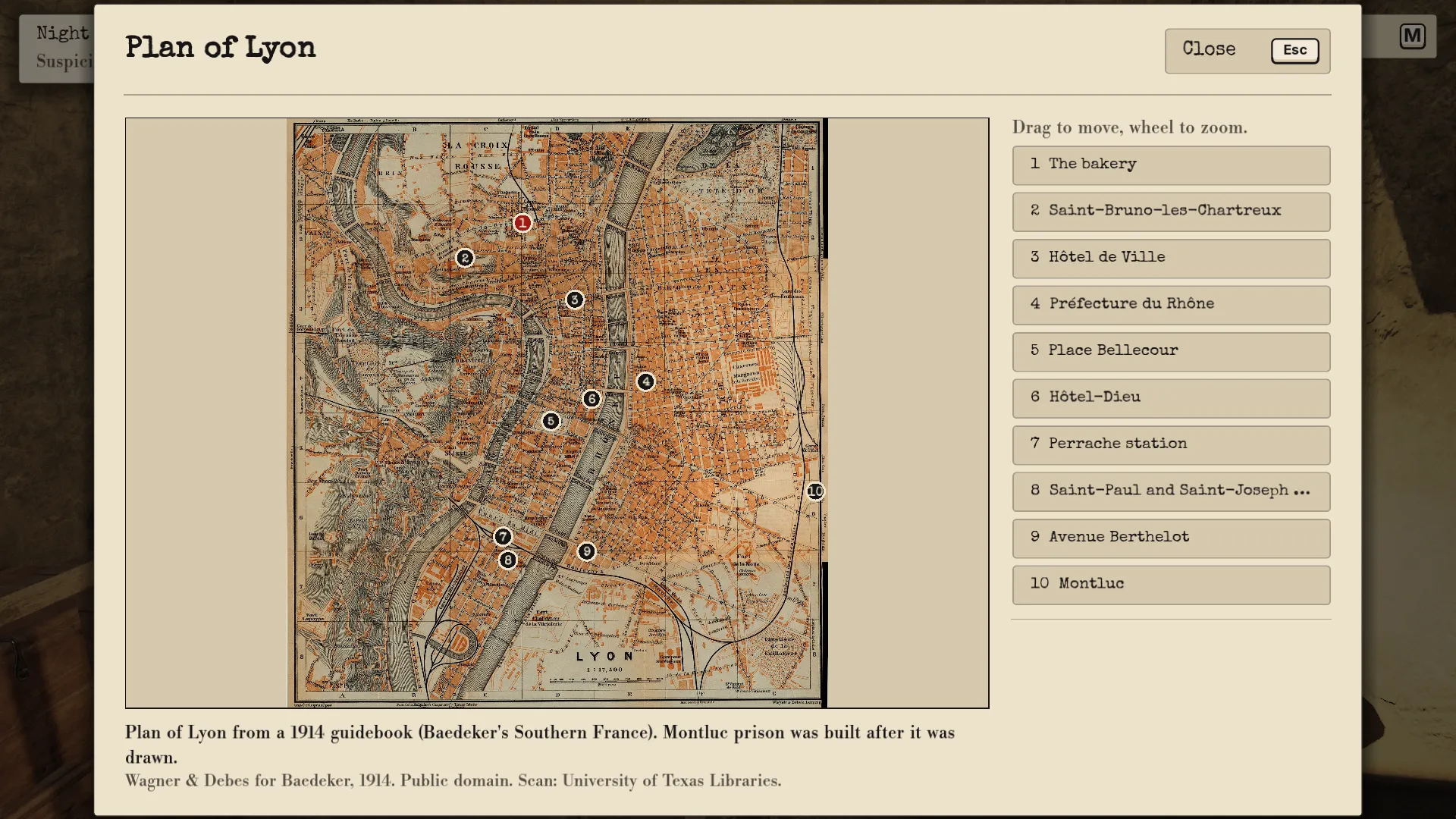1456x819 pixels.
Task: Choose Montluc from the location list
Action: [1171, 585]
